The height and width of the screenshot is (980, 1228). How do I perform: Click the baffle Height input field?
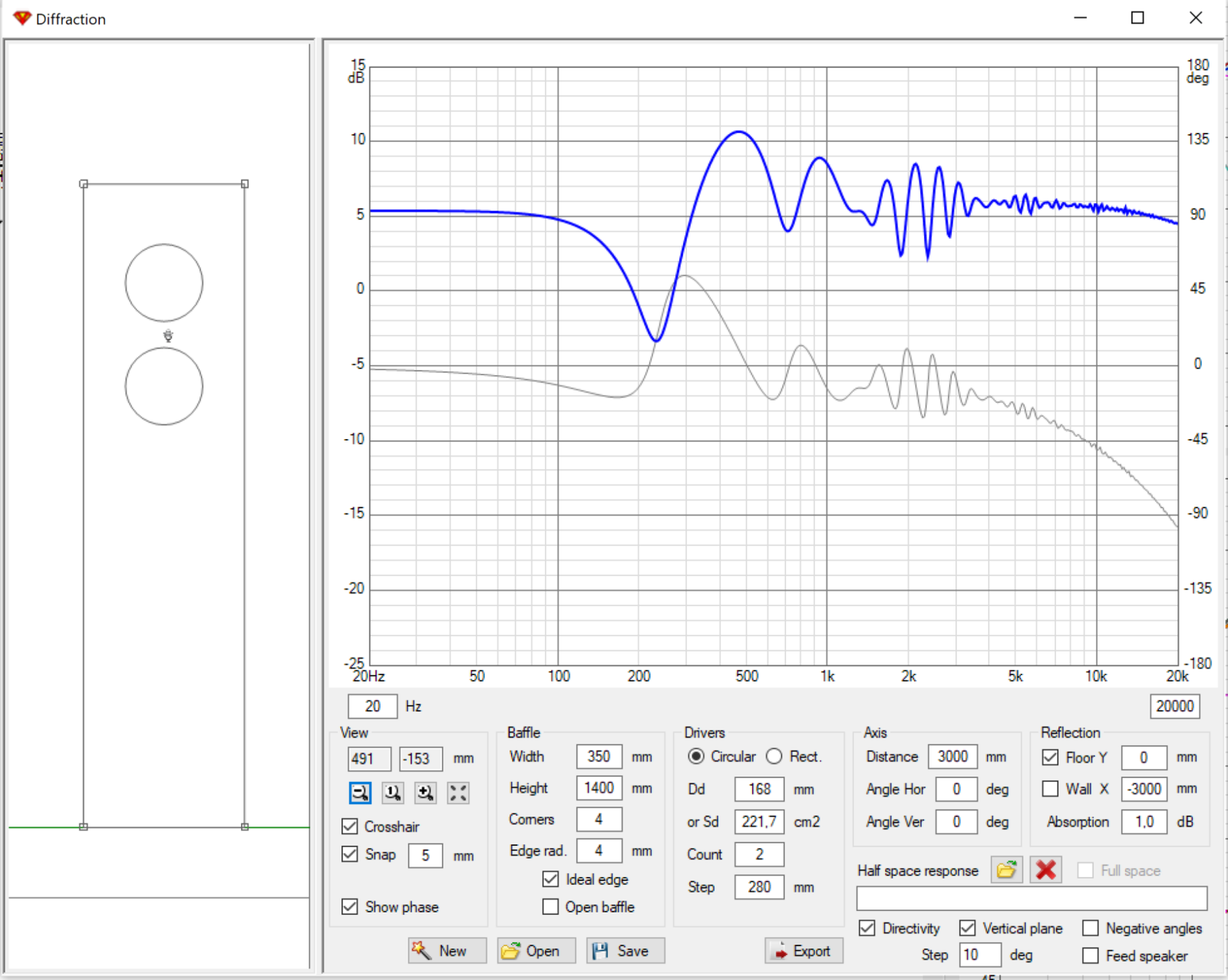[599, 788]
